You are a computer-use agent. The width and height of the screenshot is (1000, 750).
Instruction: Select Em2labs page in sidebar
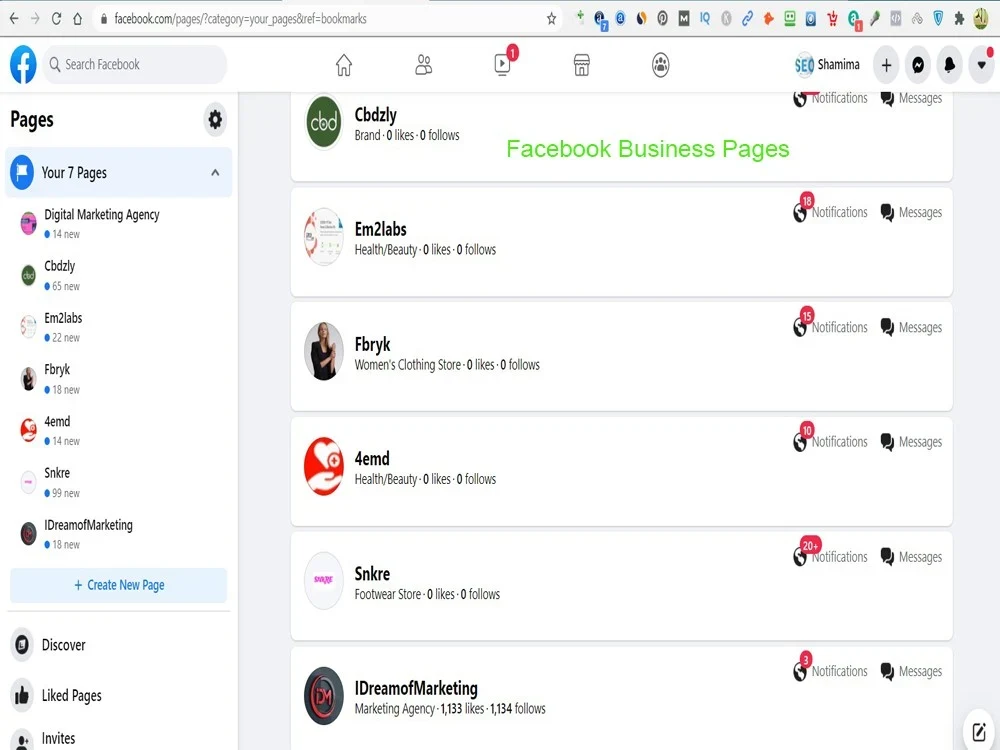click(119, 327)
